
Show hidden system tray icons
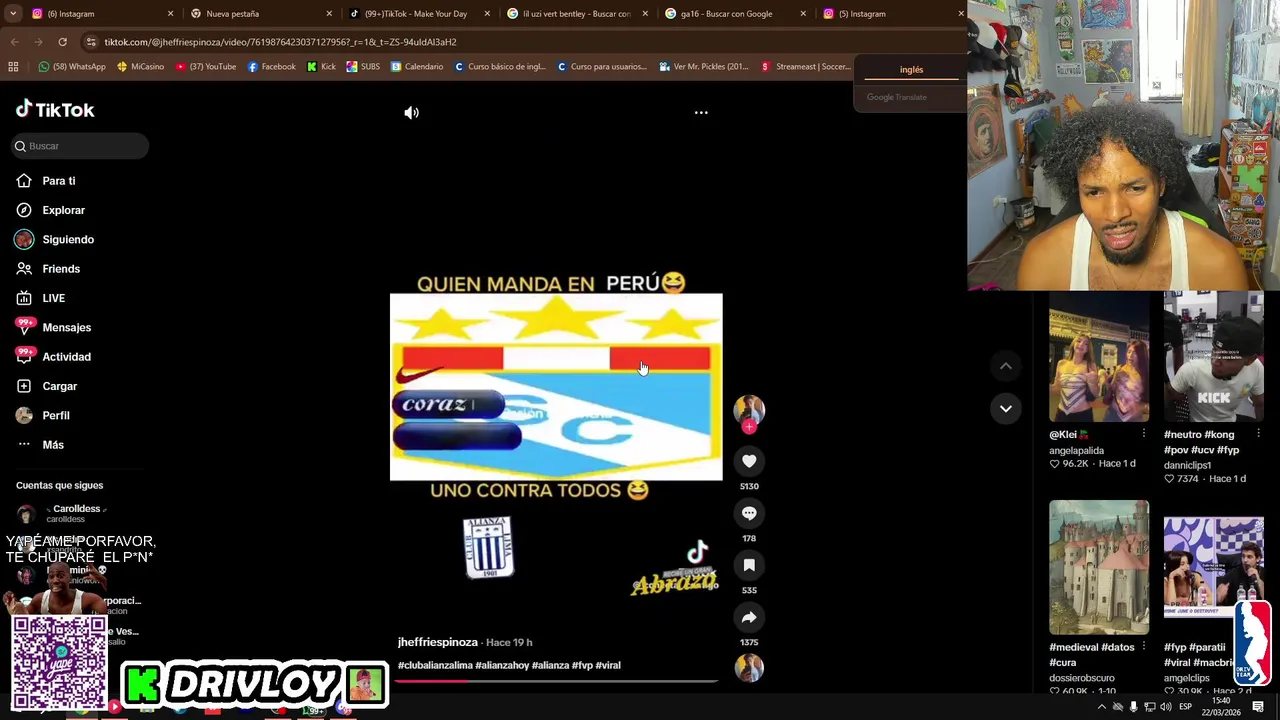pos(1102,707)
